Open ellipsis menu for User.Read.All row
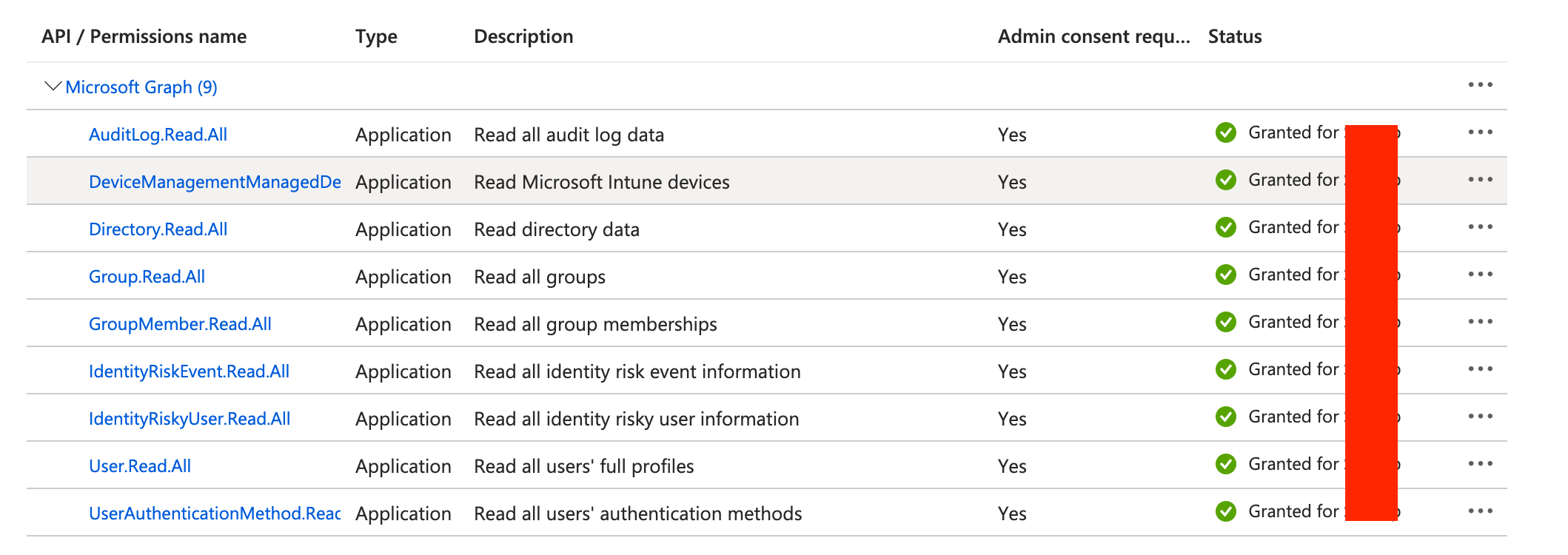This screenshot has width=1568, height=555. click(1480, 464)
